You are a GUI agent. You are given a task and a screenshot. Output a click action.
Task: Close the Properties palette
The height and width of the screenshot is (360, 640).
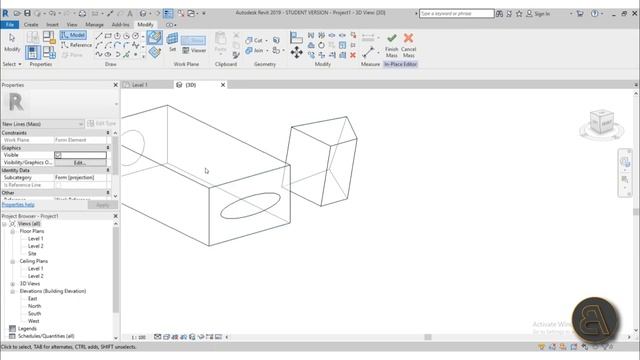click(116, 85)
